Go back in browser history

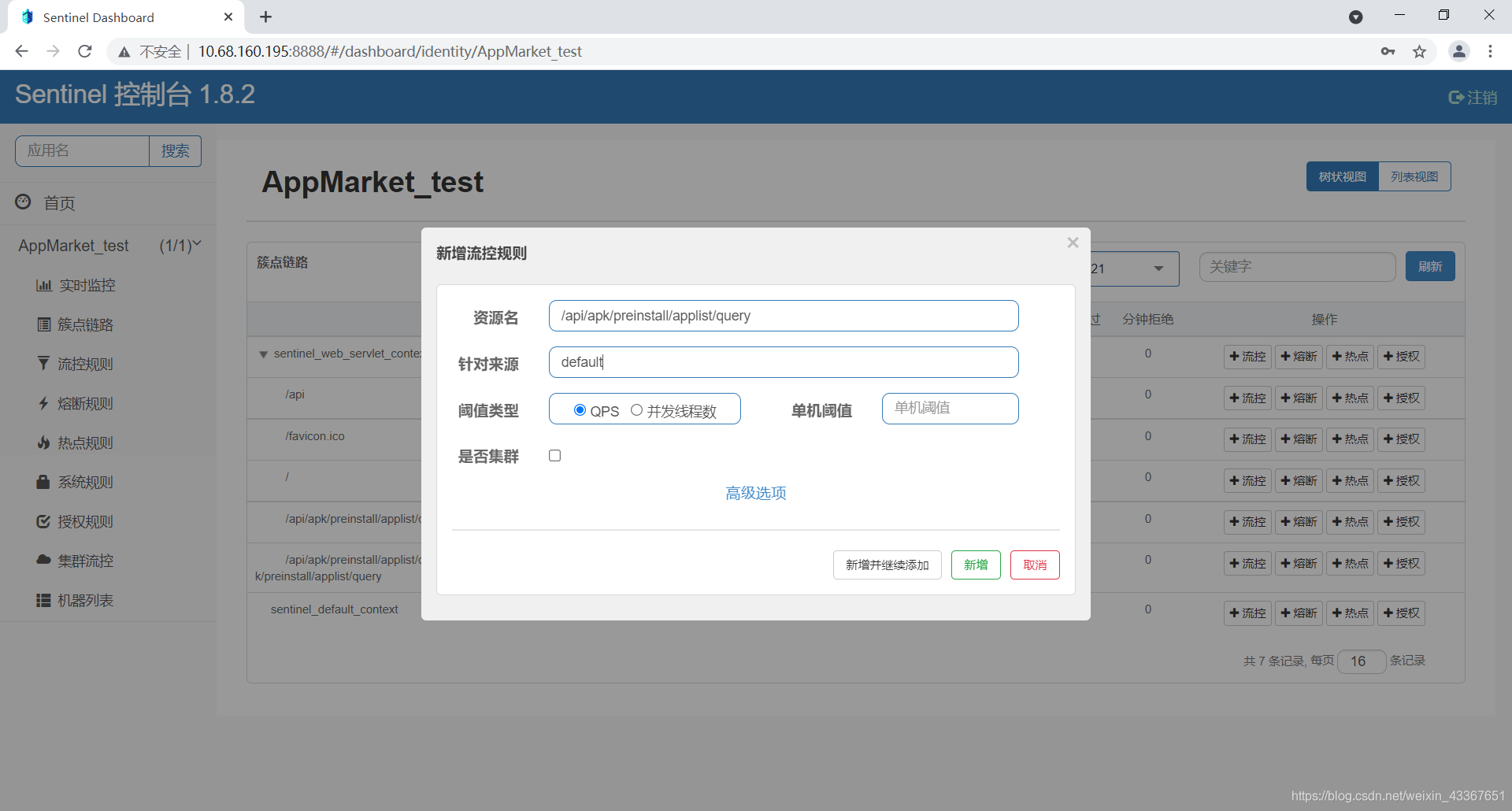coord(21,51)
